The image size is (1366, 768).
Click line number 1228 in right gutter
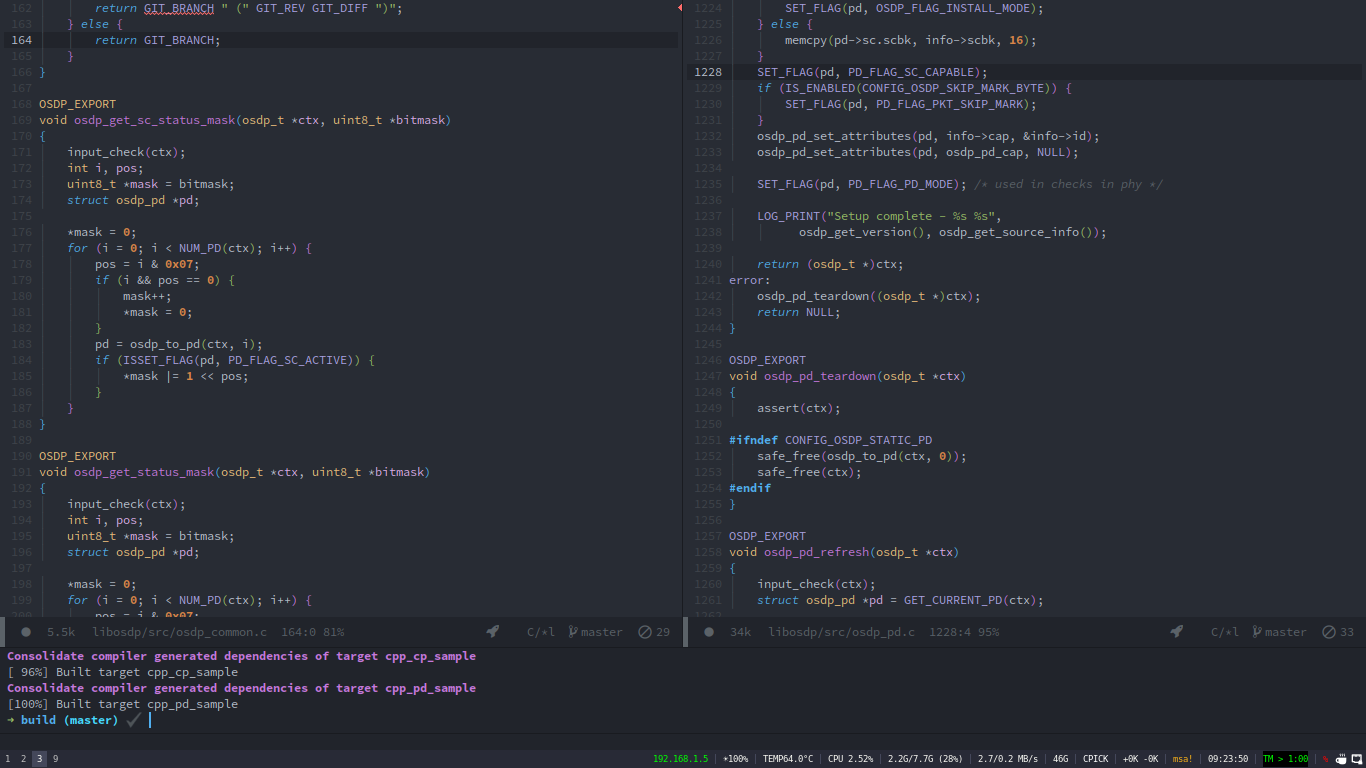click(x=708, y=72)
